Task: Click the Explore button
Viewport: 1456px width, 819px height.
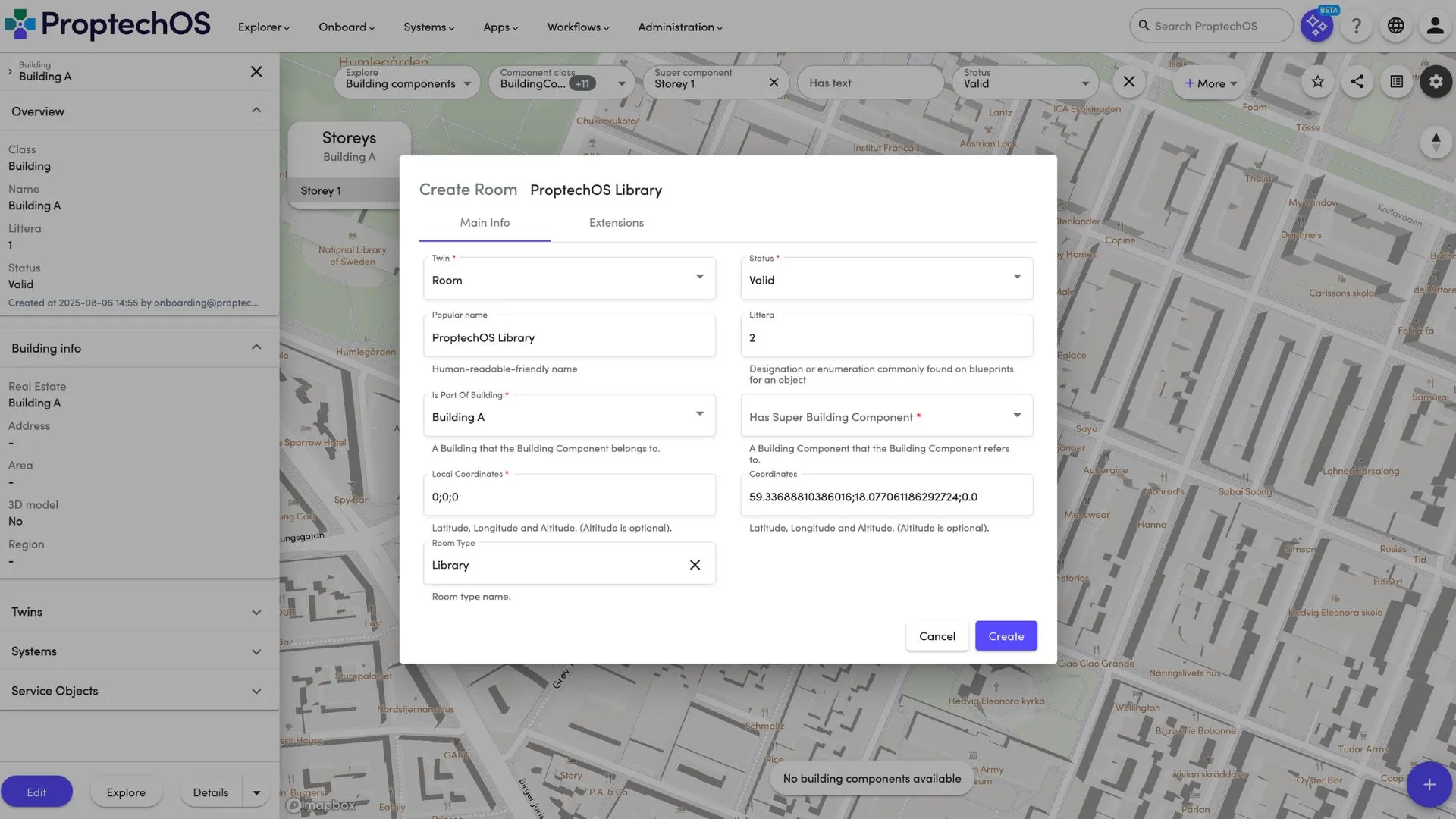Action: (x=126, y=792)
